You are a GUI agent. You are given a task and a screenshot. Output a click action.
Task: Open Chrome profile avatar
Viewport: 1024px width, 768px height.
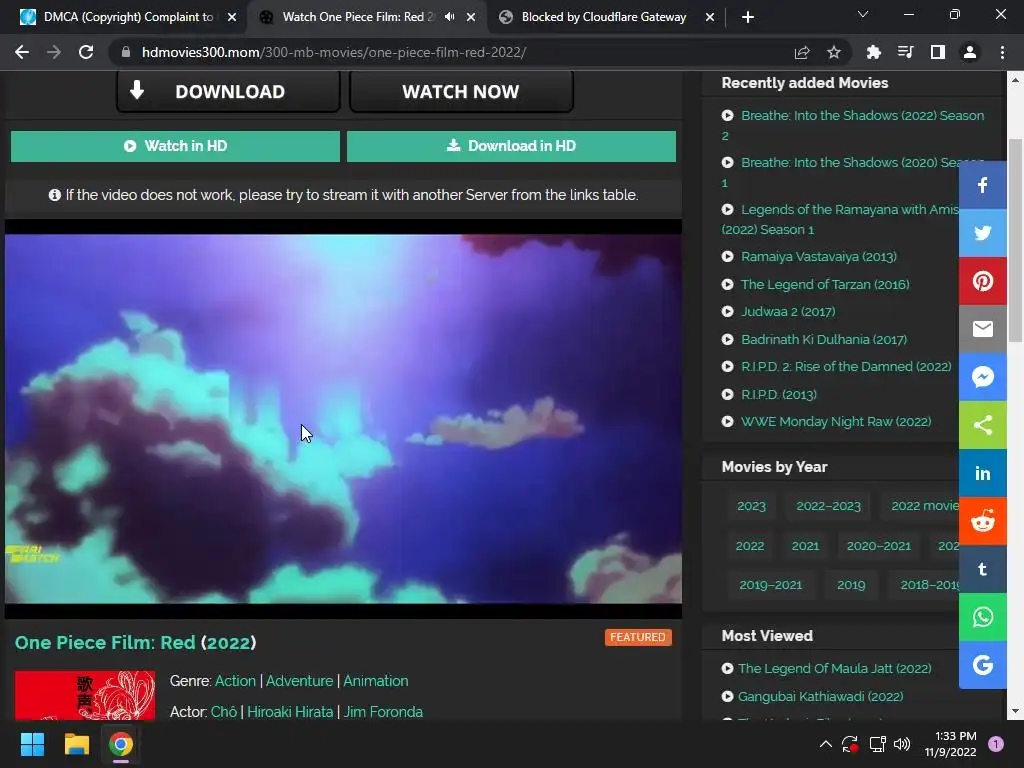[x=970, y=52]
